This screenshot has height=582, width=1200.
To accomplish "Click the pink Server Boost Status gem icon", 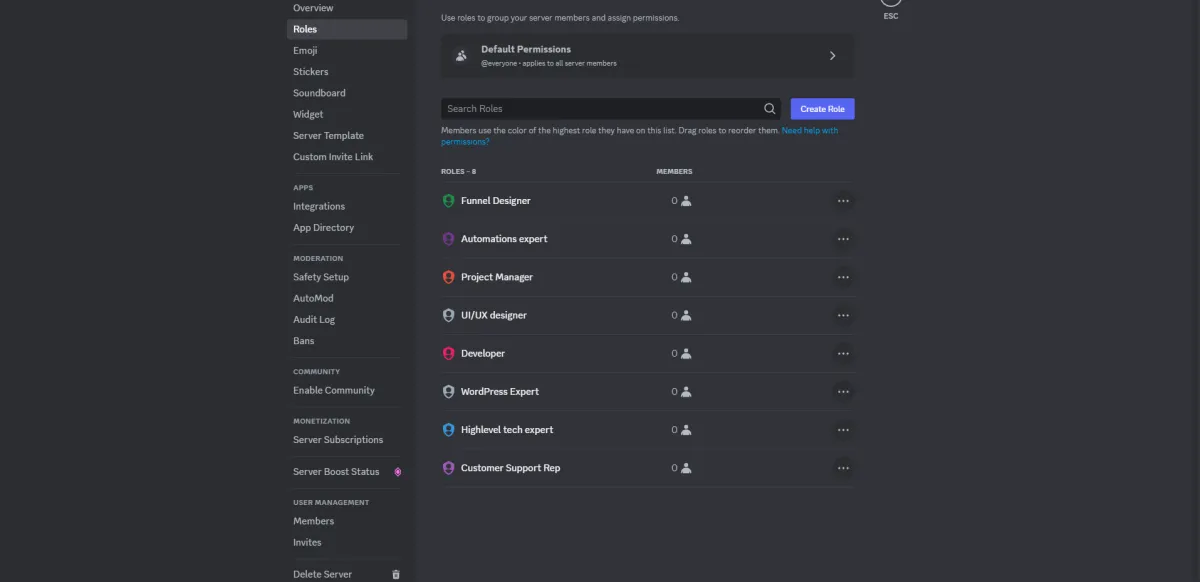I will click(397, 472).
